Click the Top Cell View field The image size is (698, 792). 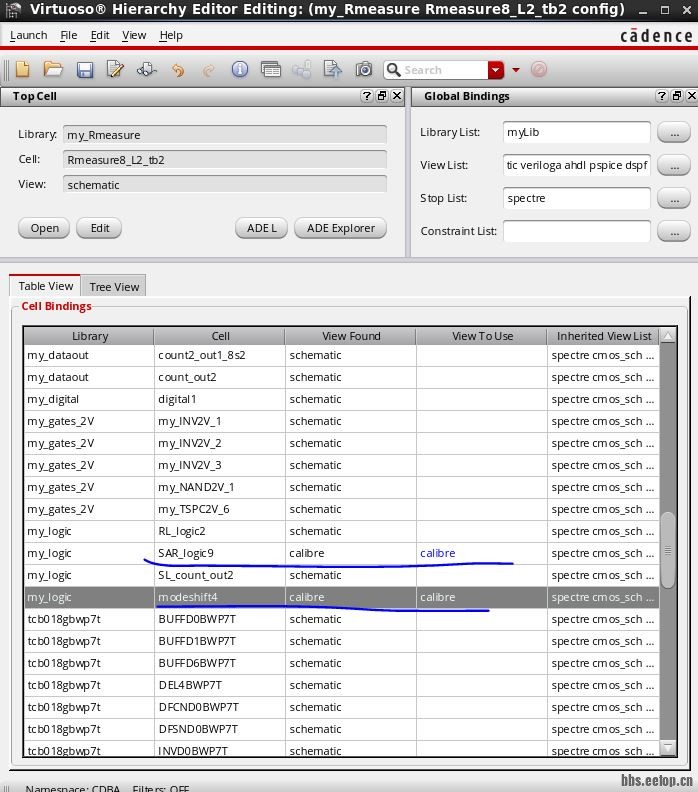[x=225, y=185]
